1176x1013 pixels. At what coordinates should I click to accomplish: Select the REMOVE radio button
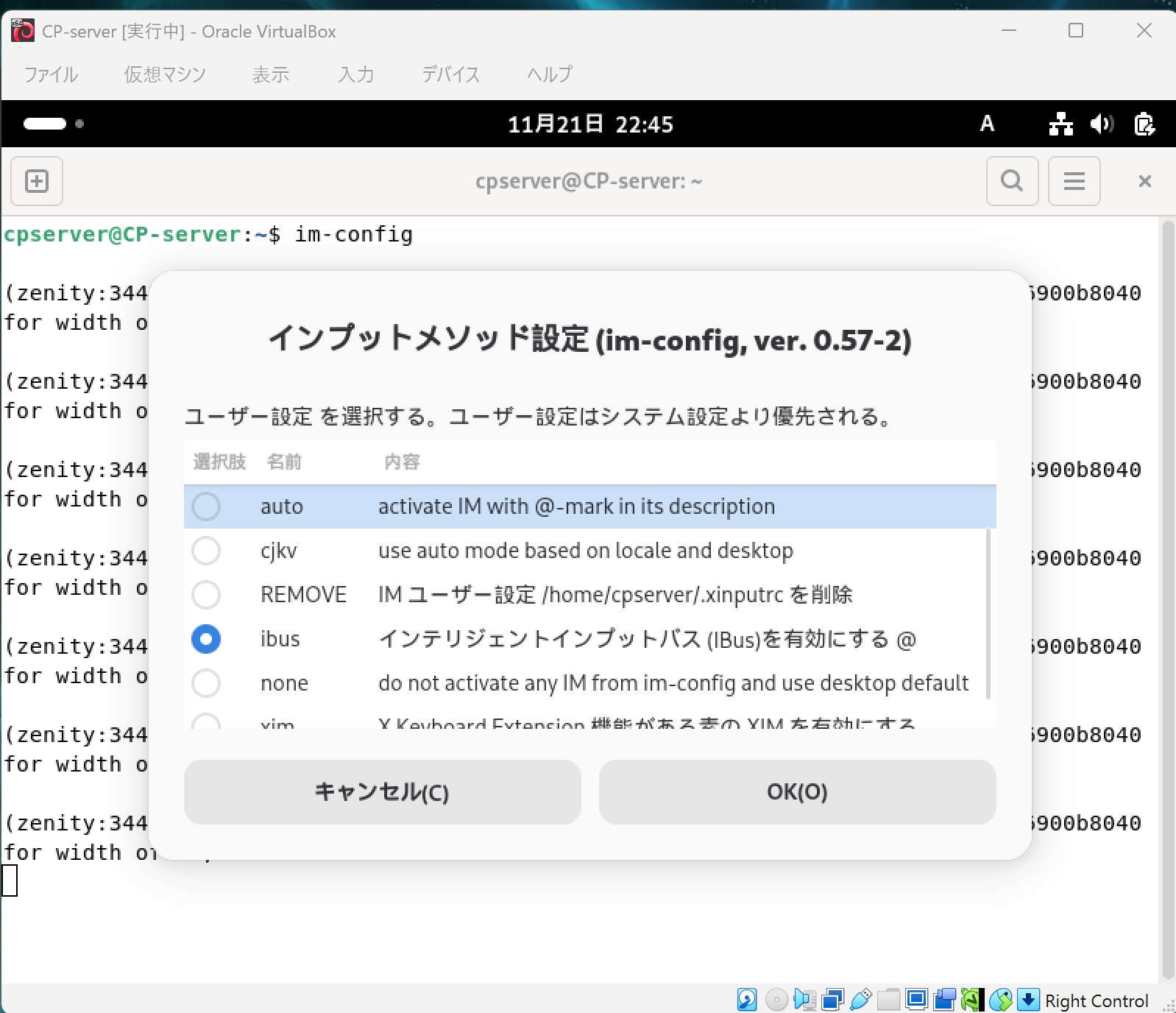(206, 595)
